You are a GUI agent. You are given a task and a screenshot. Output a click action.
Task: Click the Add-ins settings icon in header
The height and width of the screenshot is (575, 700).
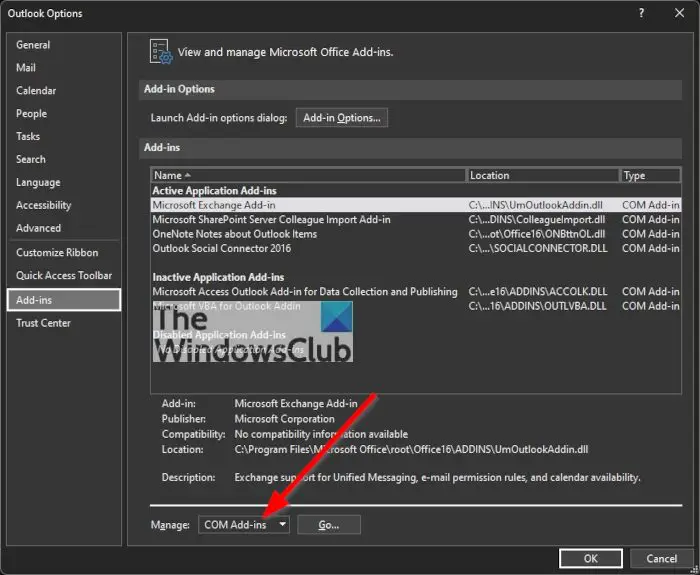pyautogui.click(x=161, y=52)
